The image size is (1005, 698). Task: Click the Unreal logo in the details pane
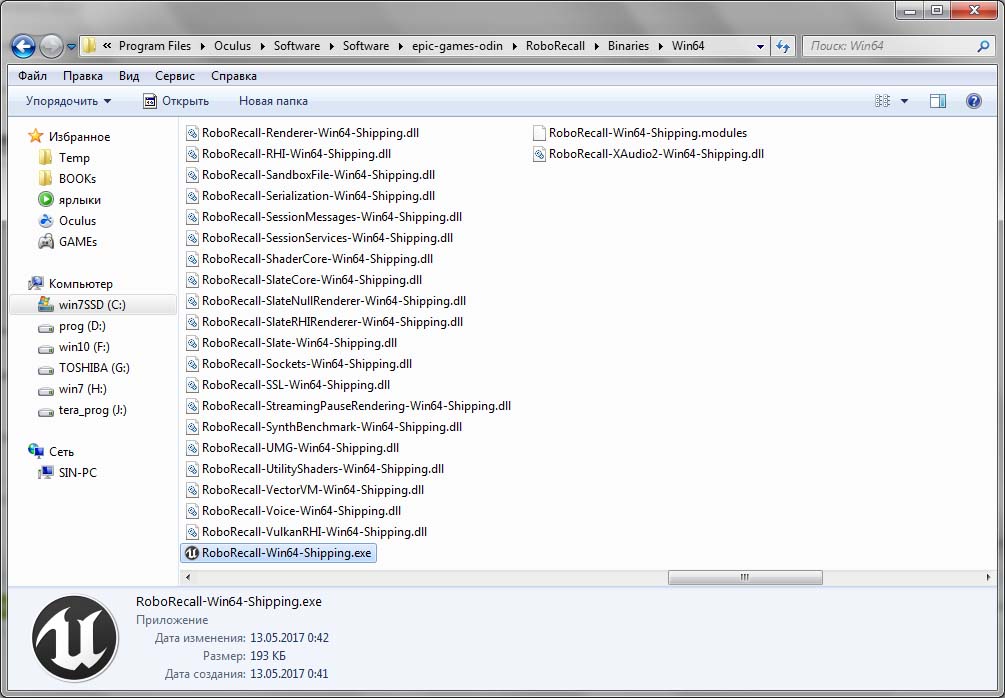(x=75, y=638)
